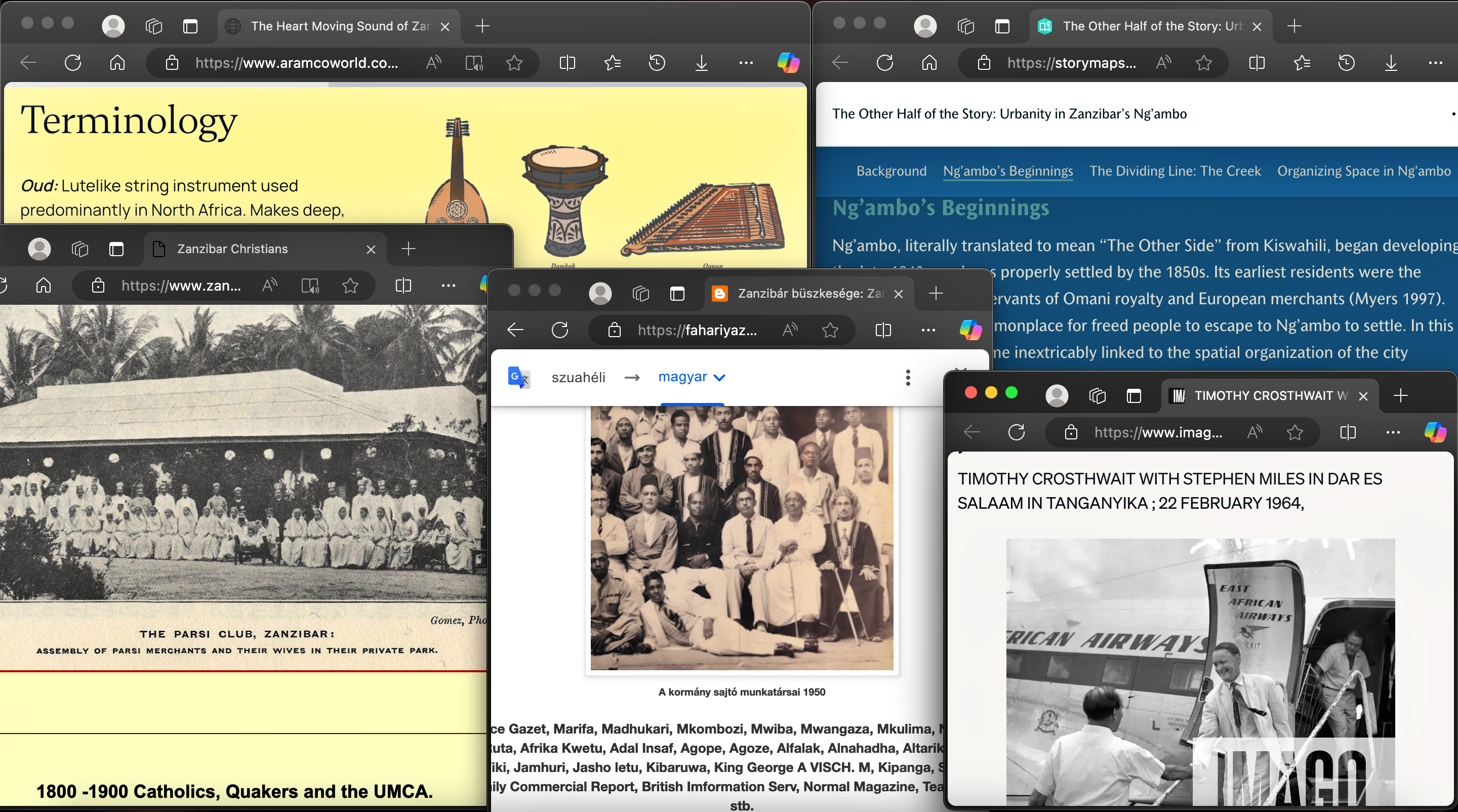Go to home in aramcoworld window

coord(117,62)
